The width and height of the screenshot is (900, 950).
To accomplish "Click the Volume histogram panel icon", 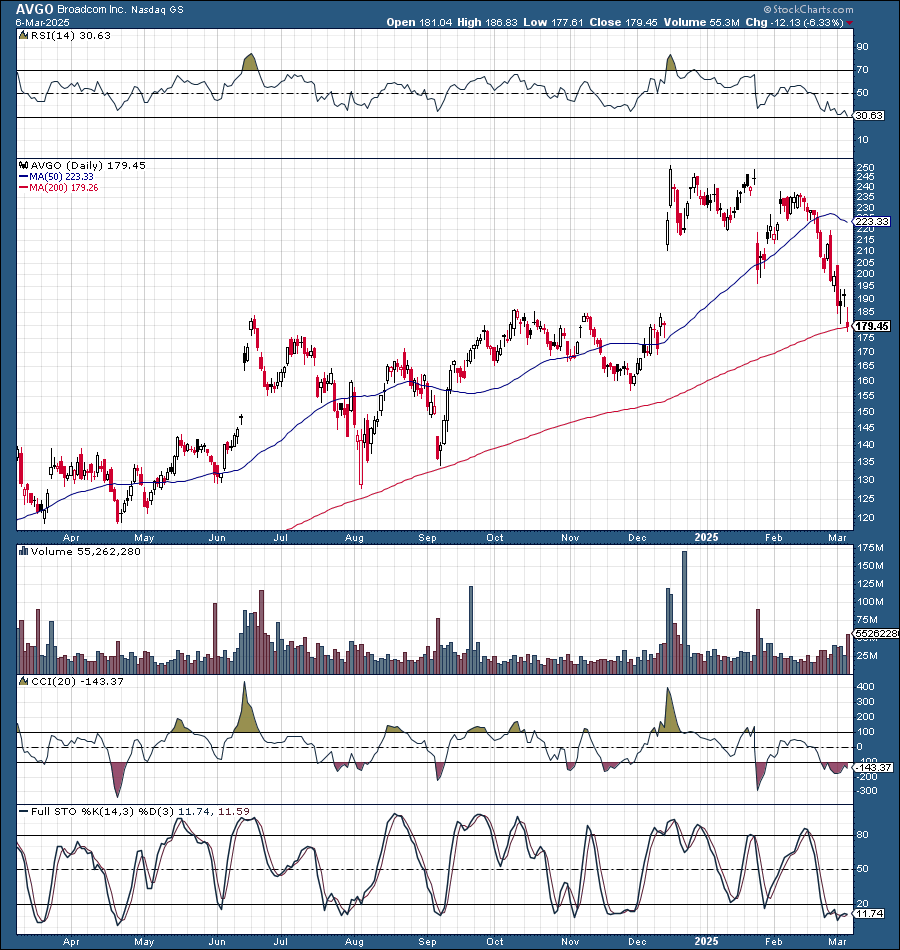I will tap(21, 551).
